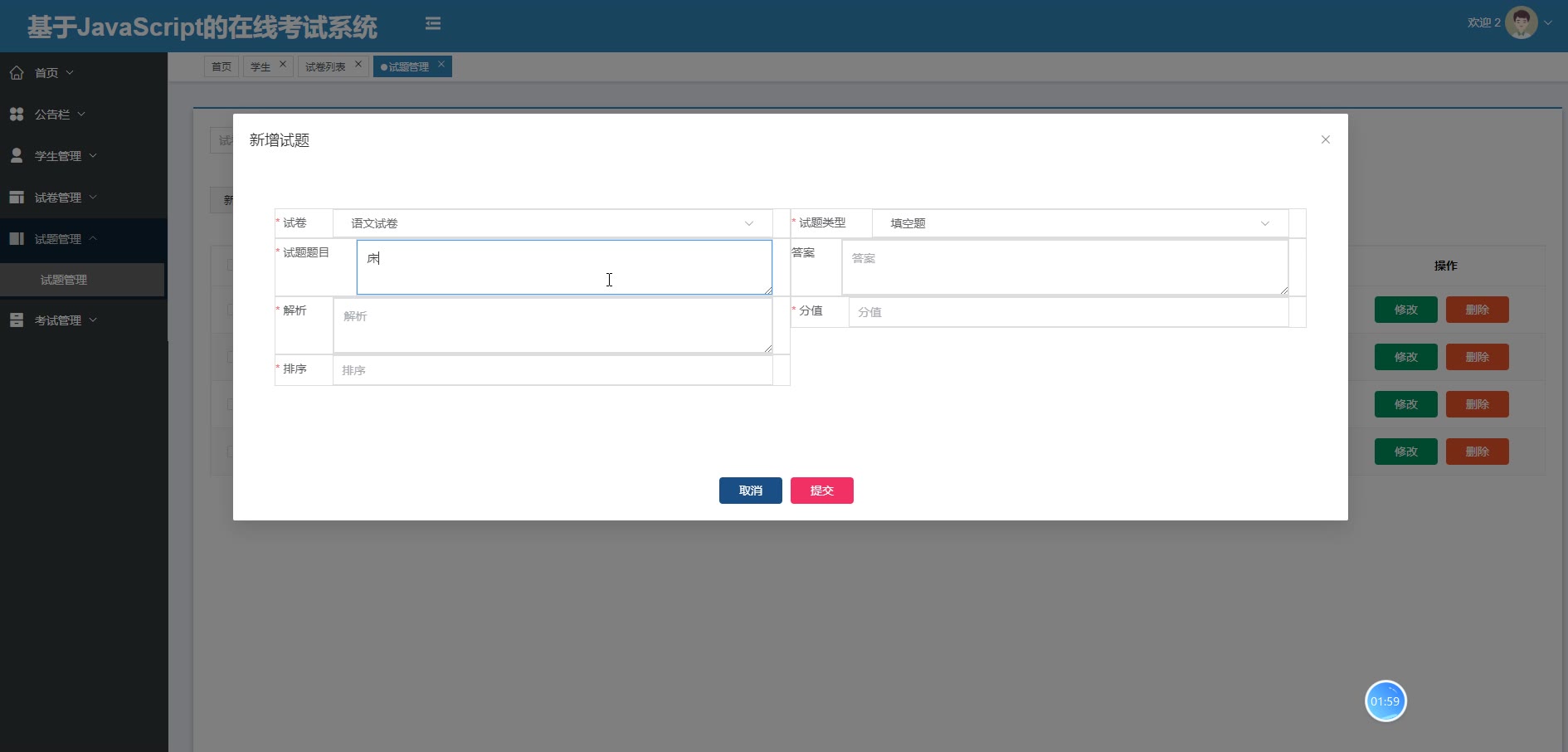
Task: Click the 公告栏 grid icon
Action: (17, 115)
